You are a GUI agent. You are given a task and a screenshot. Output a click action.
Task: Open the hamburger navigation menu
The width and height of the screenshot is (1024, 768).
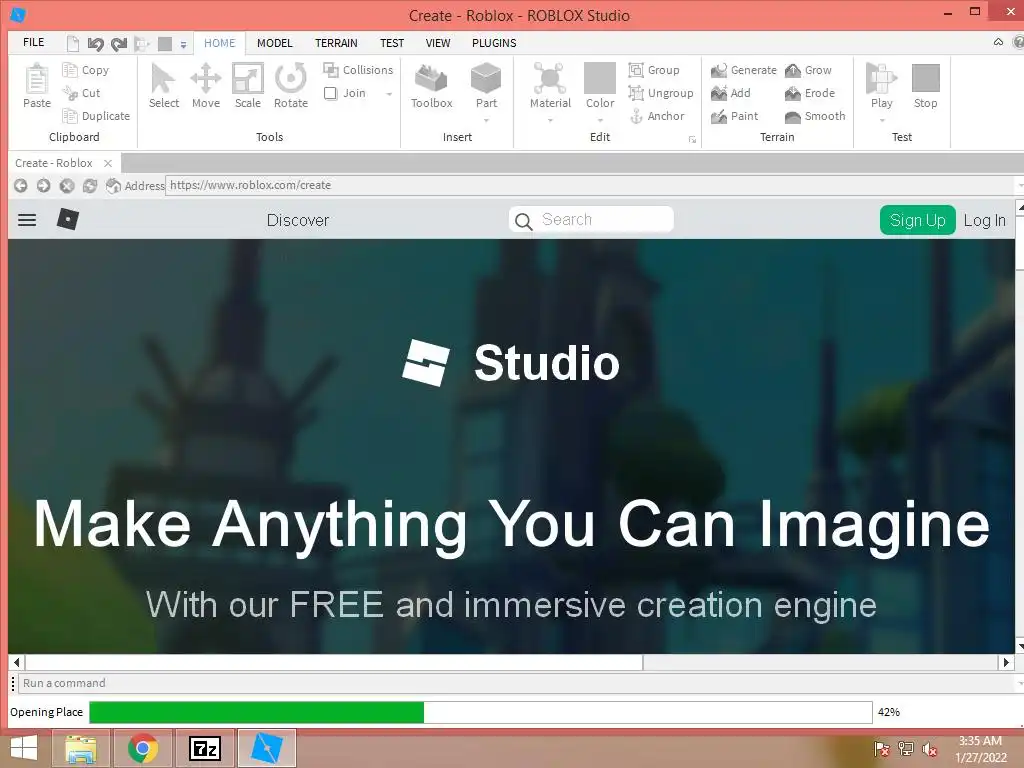point(27,220)
